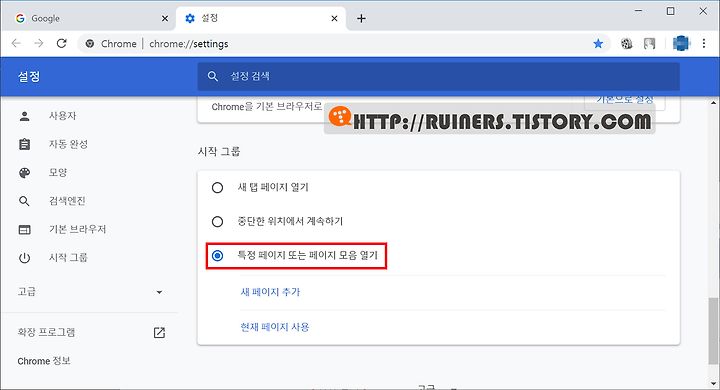Open 자동 완성 settings section
The image size is (720, 390).
pos(68,144)
